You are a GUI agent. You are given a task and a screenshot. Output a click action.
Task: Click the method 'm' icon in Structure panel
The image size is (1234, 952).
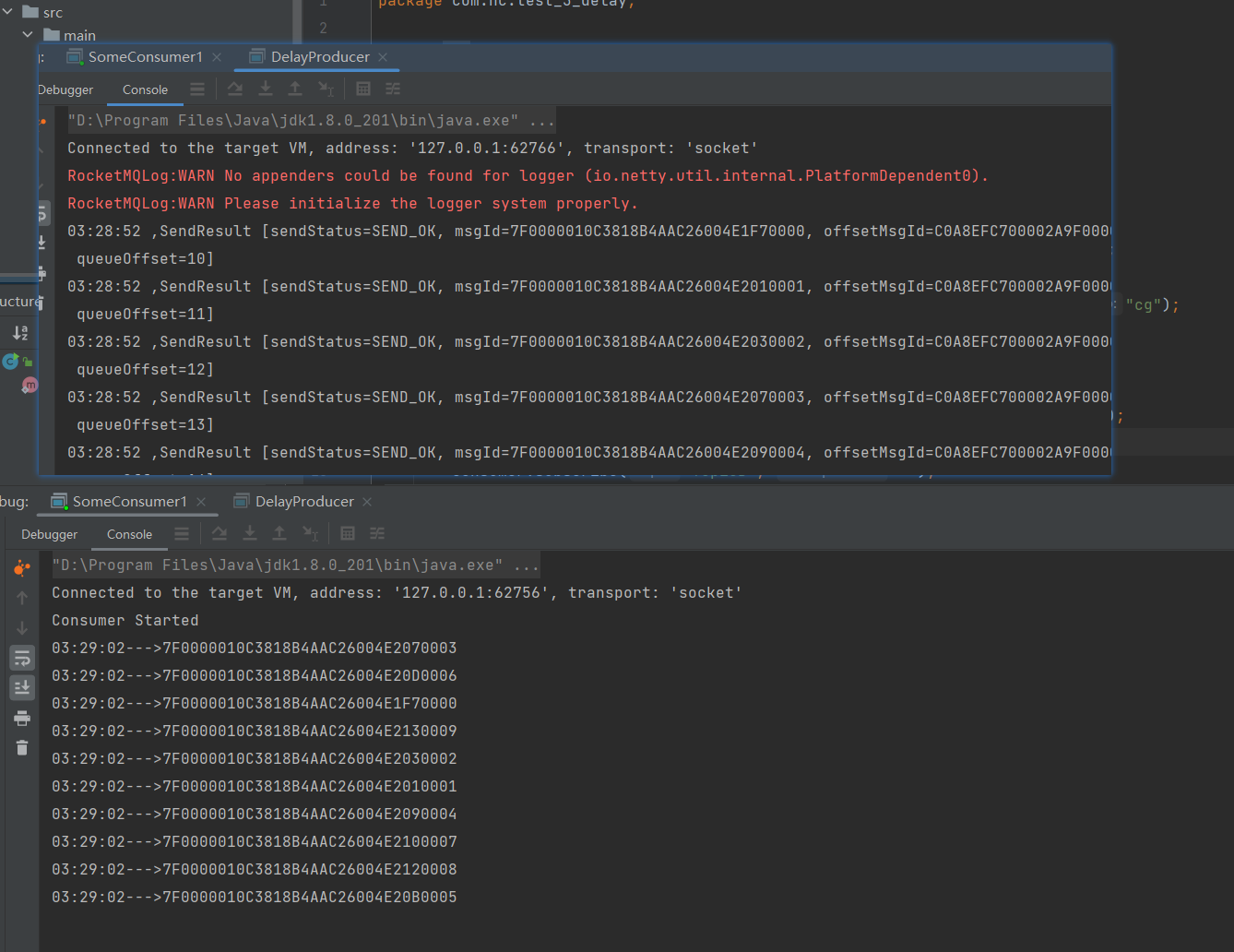pos(30,385)
